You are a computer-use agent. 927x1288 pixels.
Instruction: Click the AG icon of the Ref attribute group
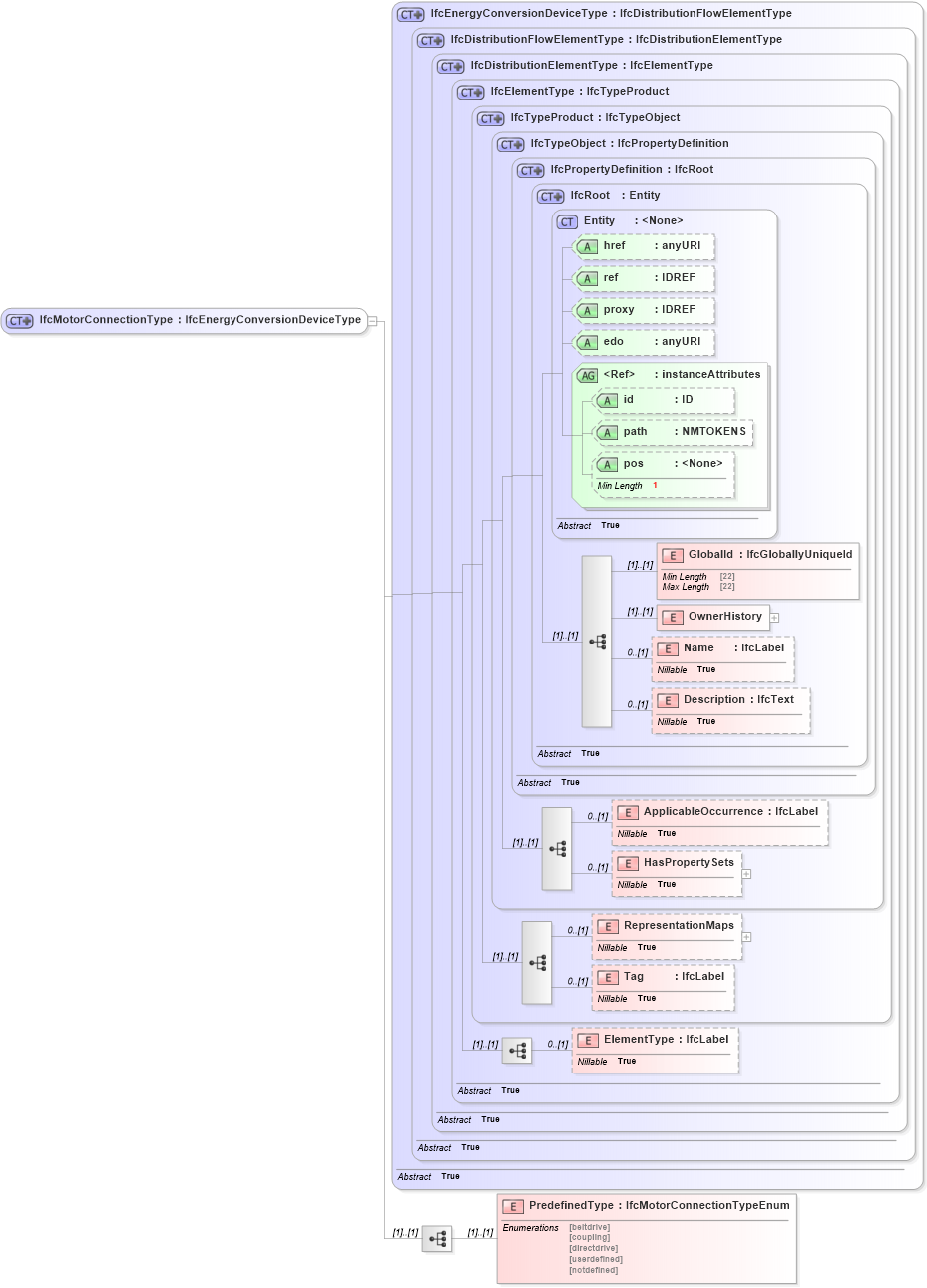(x=586, y=374)
